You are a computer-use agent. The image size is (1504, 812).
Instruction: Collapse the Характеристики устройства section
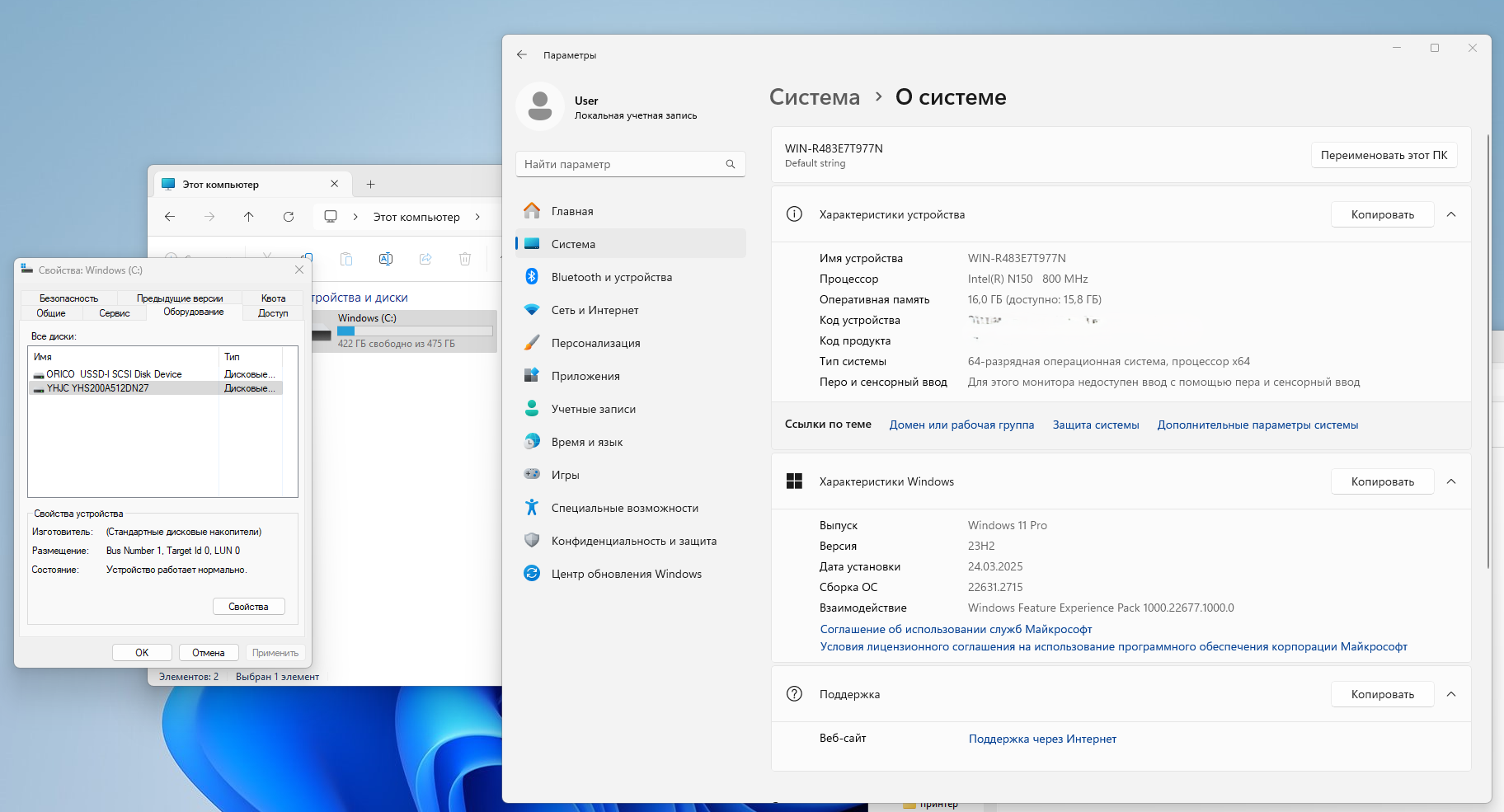1451,214
